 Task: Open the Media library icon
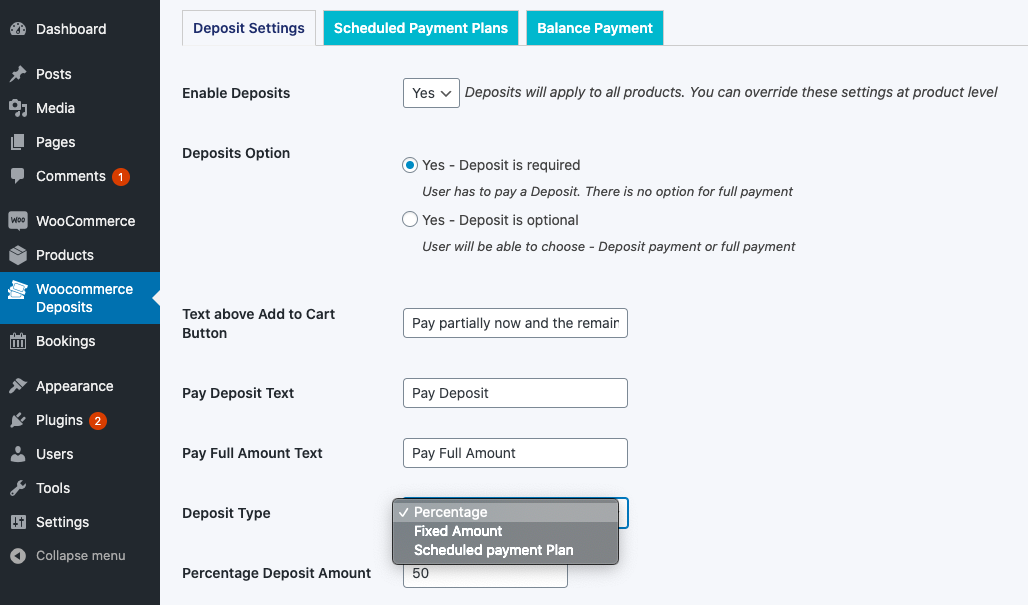(x=18, y=108)
